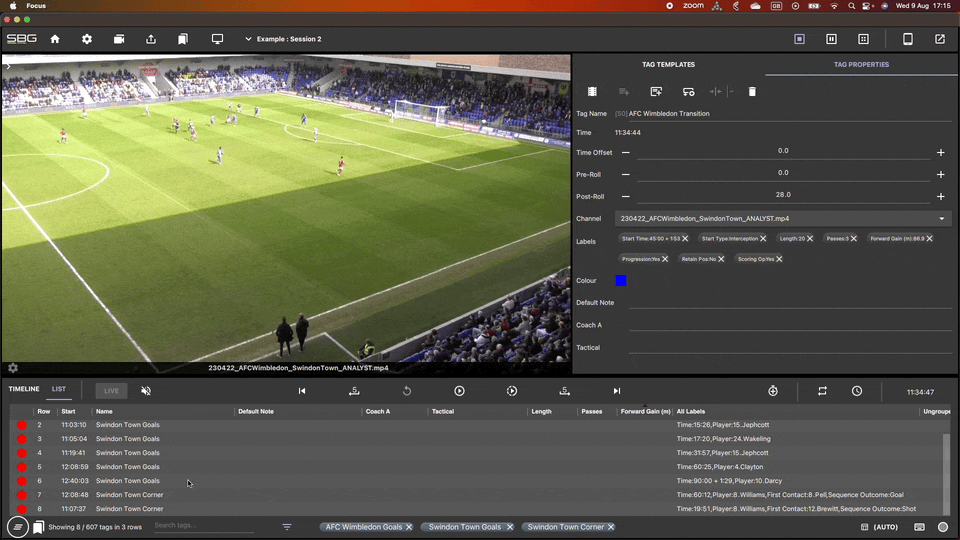Select row 4 Swindon Town Goals at 11:19:41
Image resolution: width=960 pixels, height=540 pixels.
478,453
